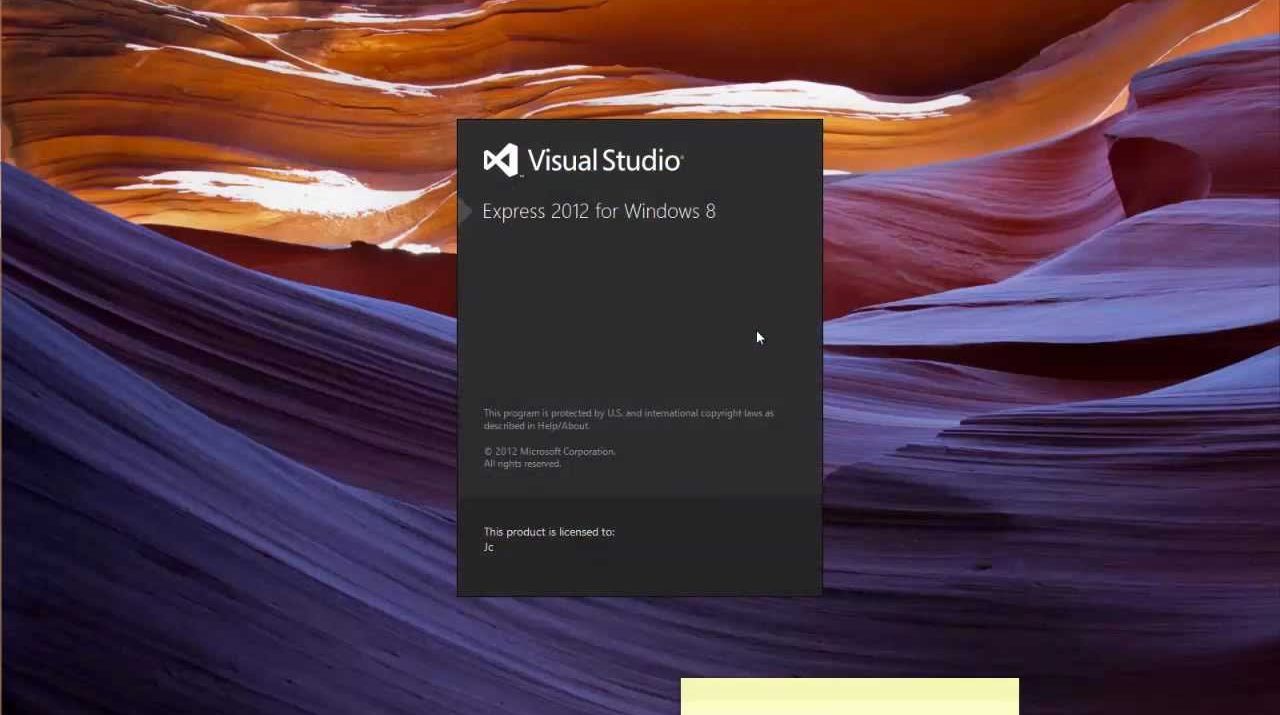Click the pale yellow note box at the bottom

849,696
